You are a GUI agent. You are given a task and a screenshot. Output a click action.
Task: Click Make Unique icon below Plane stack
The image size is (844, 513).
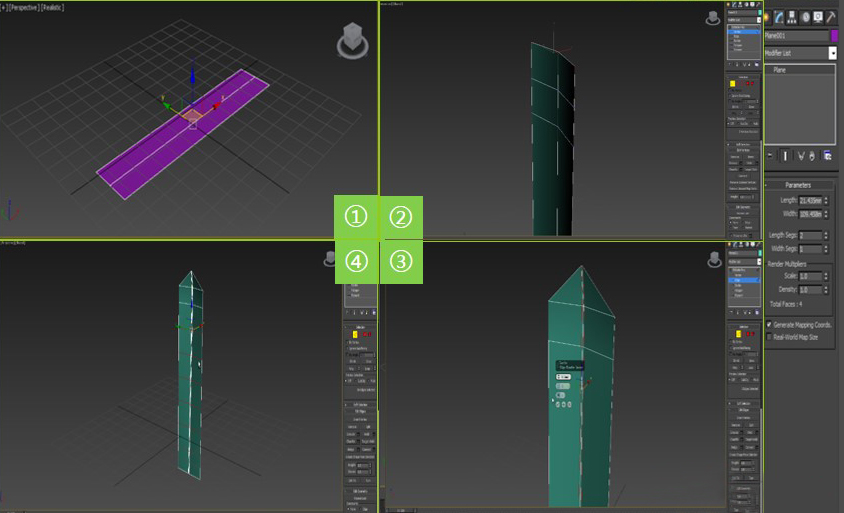tap(801, 156)
